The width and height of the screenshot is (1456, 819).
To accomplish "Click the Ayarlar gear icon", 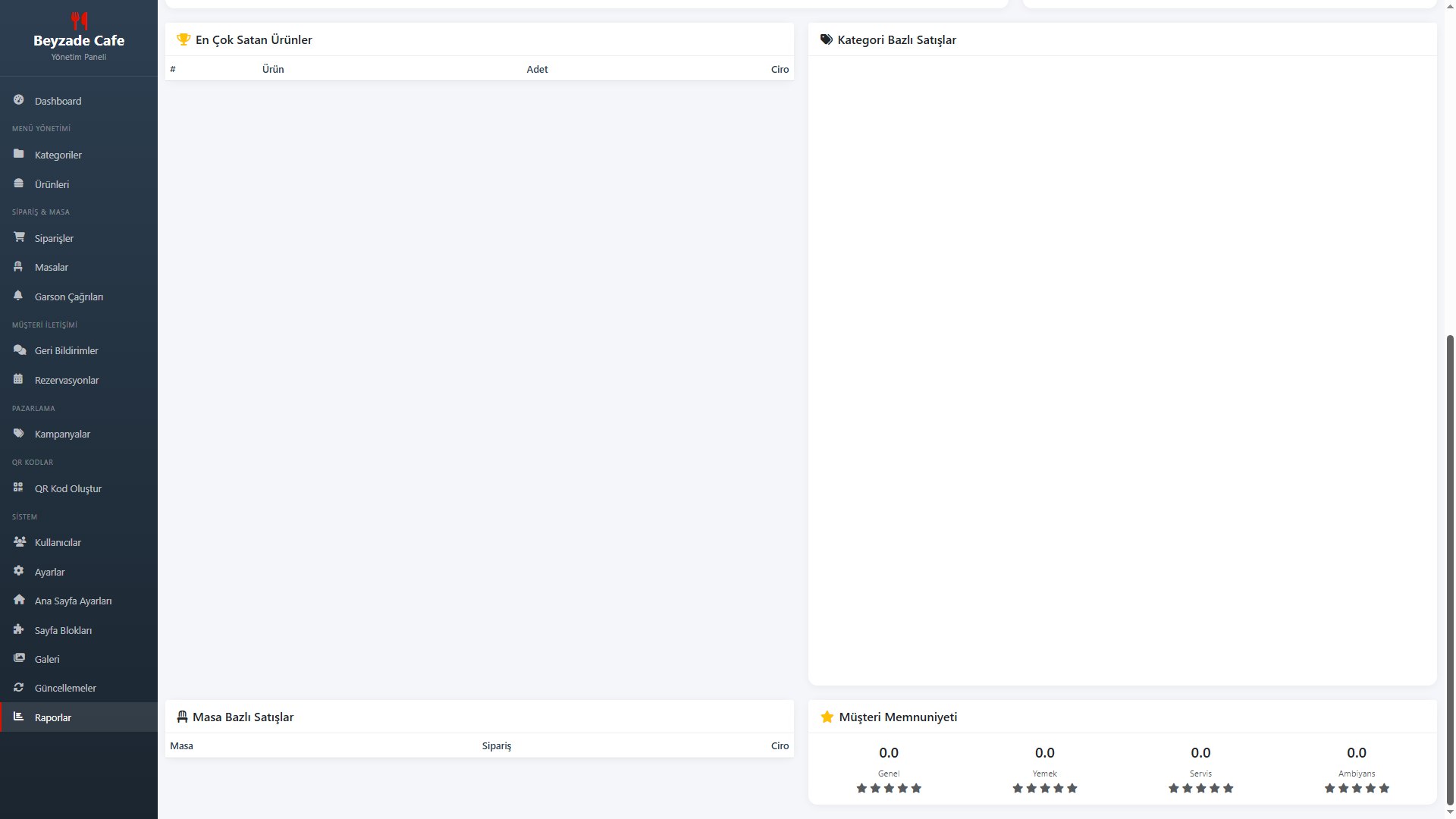I will [19, 571].
